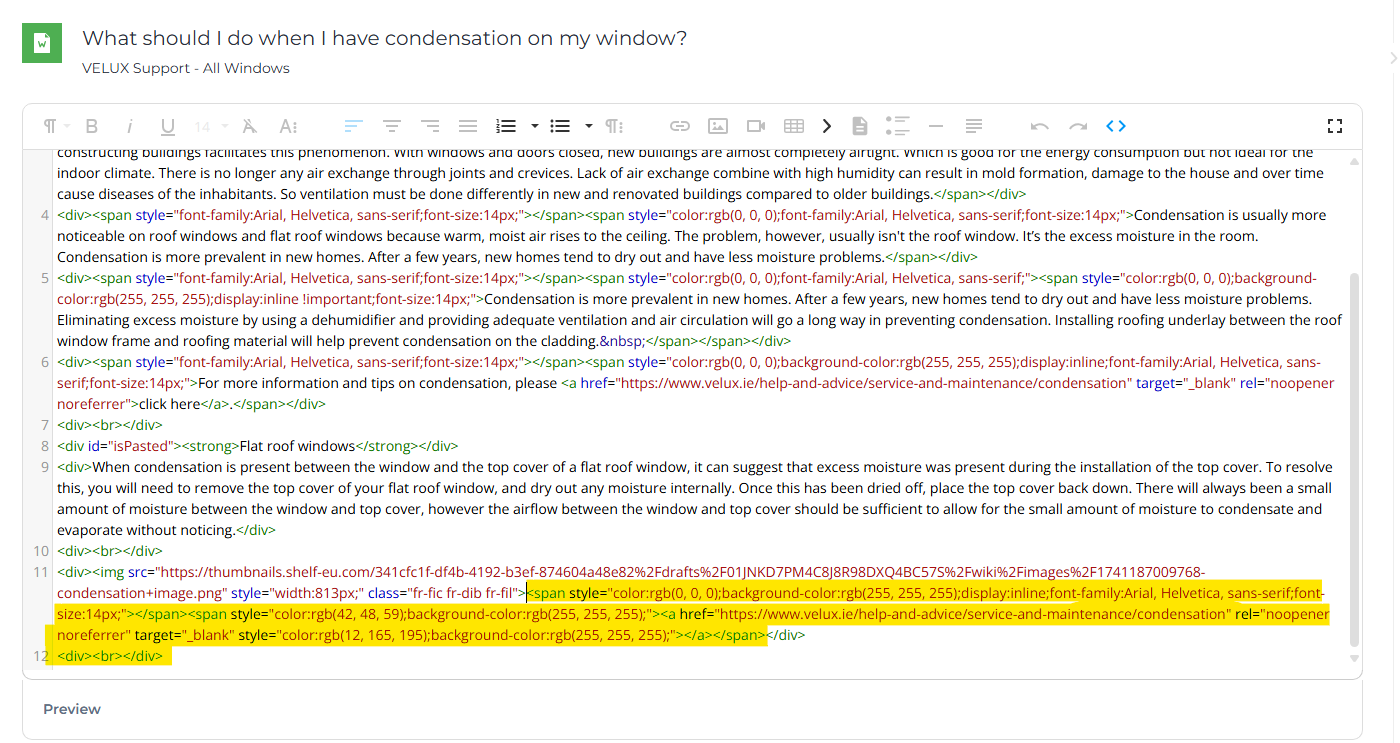Open ordered list style dropdown arrow
Viewport: 1400px width, 743px height.
[x=535, y=126]
